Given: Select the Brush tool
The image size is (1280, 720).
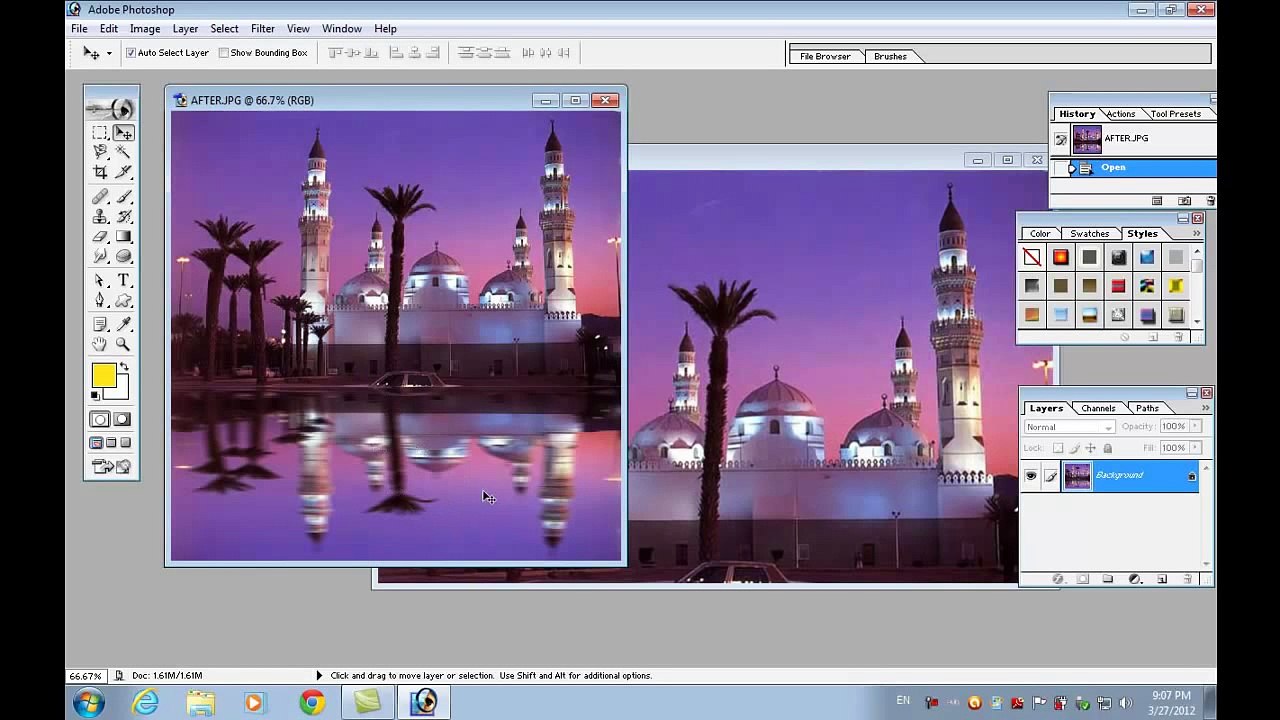Looking at the screenshot, I should 123,197.
